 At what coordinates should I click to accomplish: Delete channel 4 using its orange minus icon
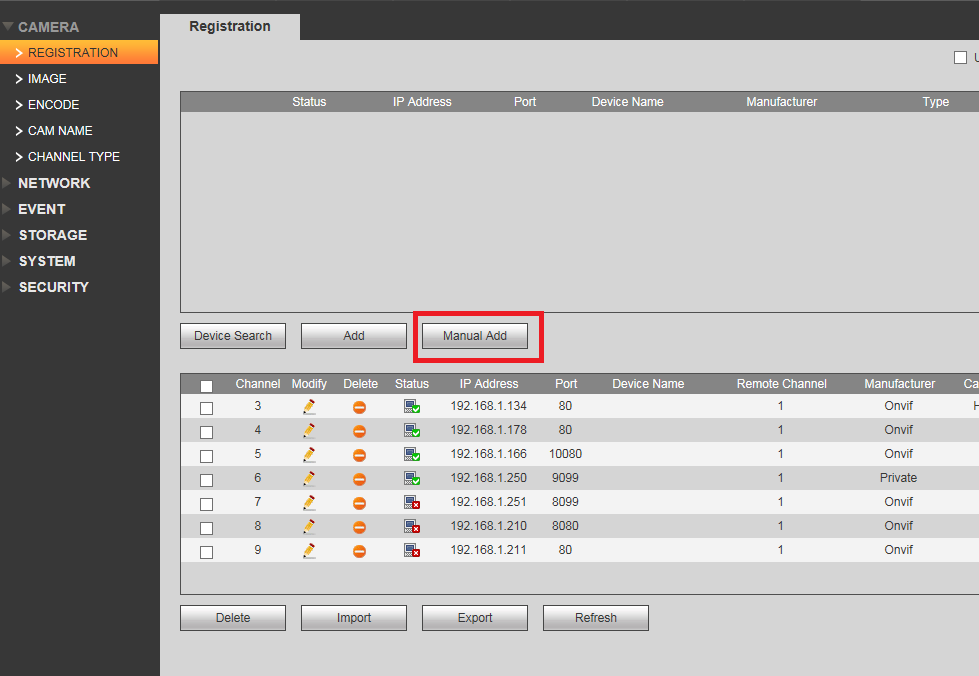tap(359, 431)
